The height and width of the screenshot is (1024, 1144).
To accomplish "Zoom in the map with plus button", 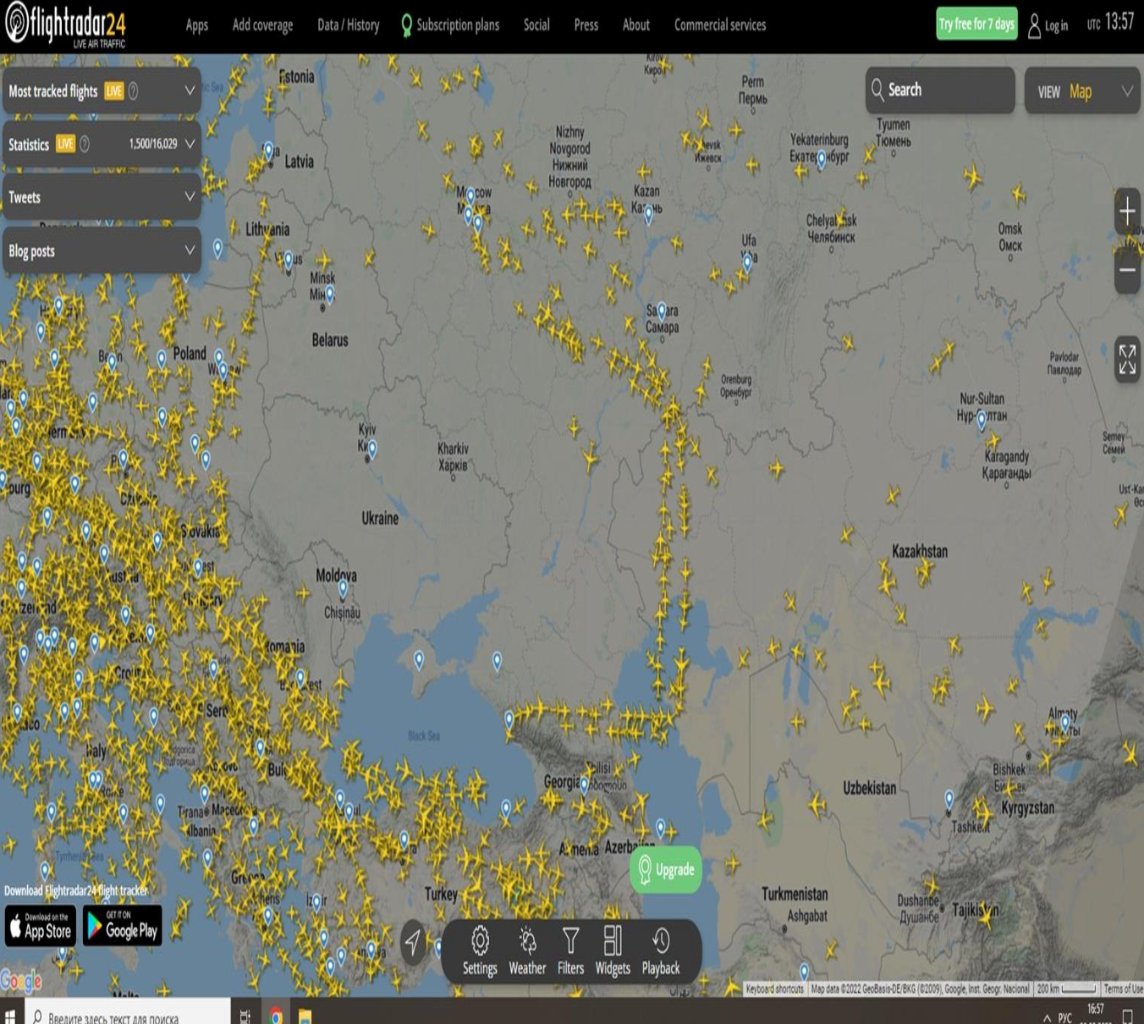I will tap(1127, 212).
